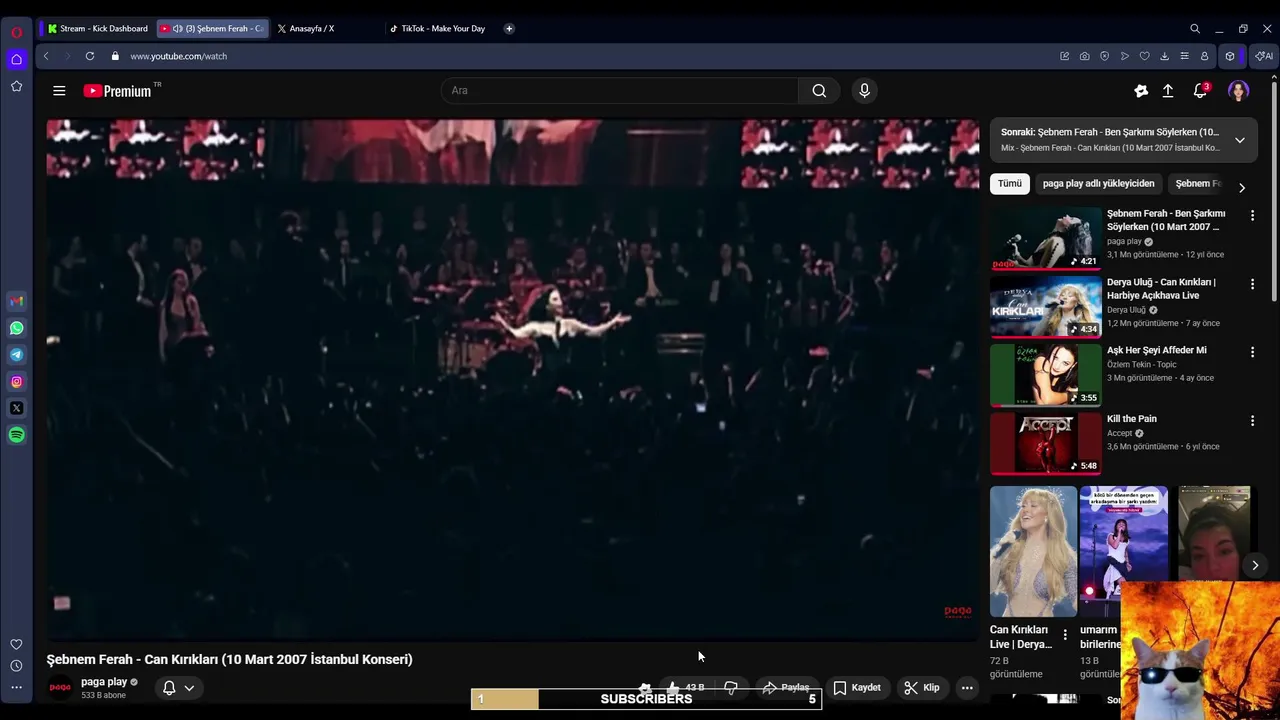Switch to Stream - Kick Dashboard tab

[97, 29]
